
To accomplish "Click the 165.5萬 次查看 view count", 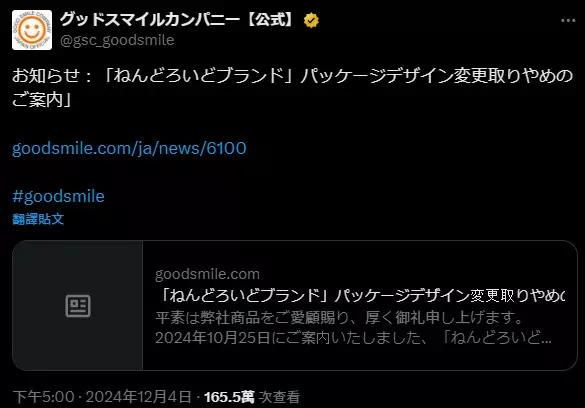I will 252,397.
